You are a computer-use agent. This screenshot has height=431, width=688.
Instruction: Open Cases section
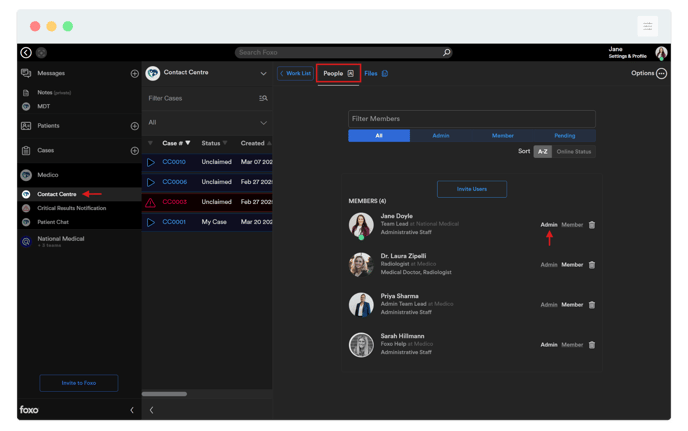click(x=46, y=150)
